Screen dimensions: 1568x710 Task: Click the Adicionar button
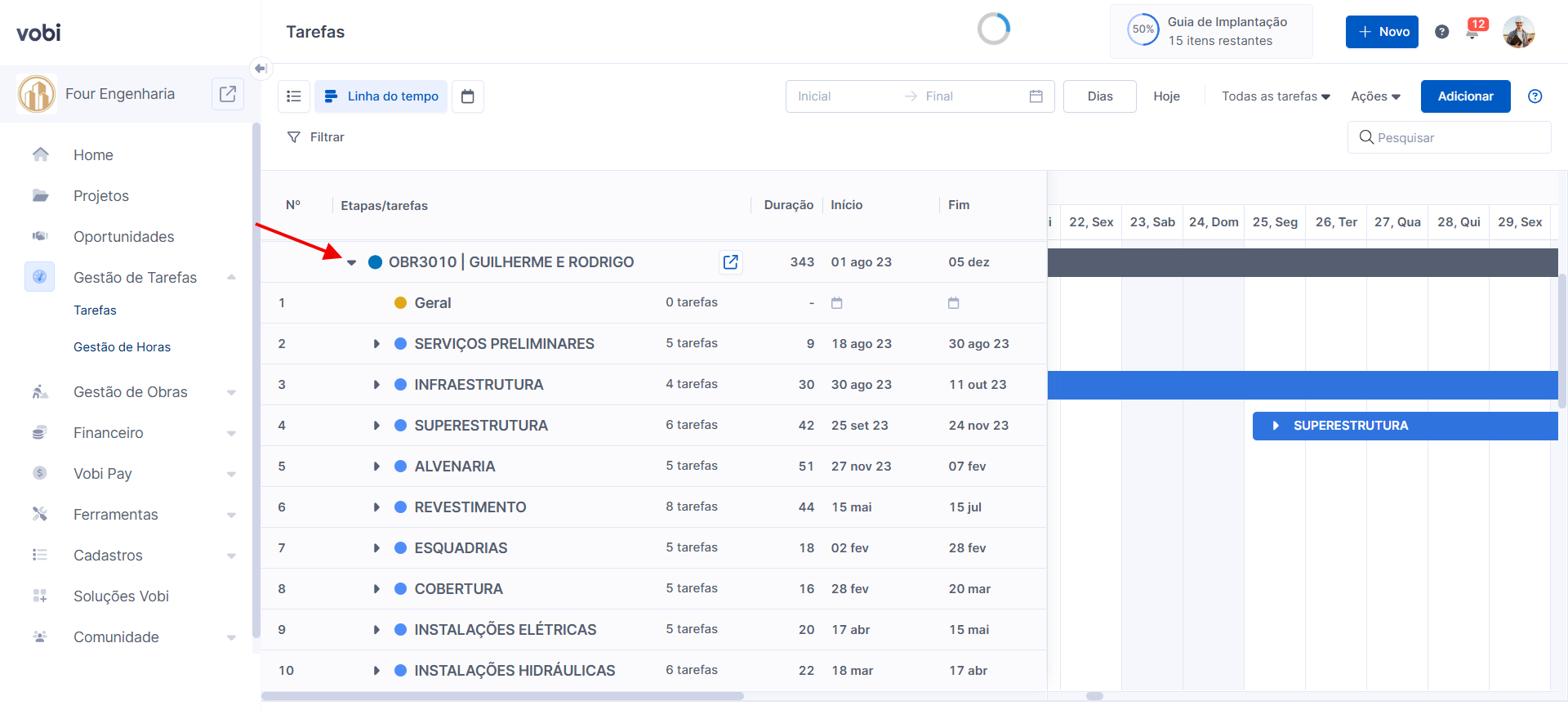click(x=1465, y=96)
